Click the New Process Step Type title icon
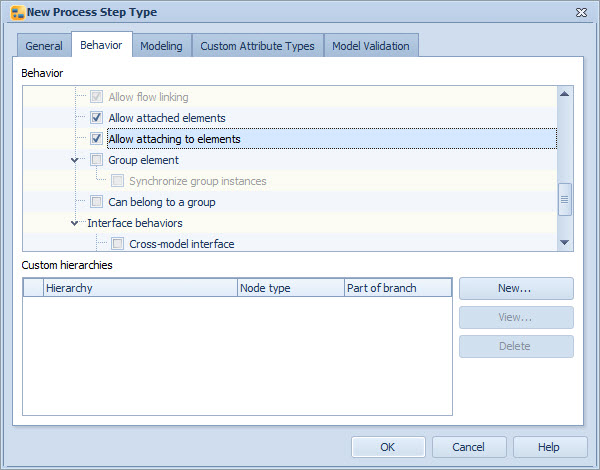The image size is (600, 470). click(x=15, y=12)
